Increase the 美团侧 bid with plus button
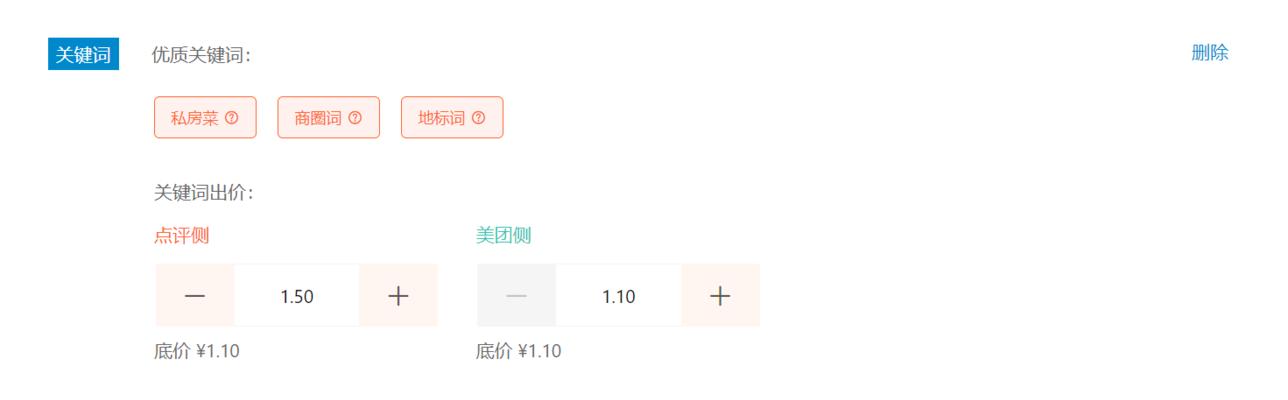The height and width of the screenshot is (400, 1288). (x=720, y=296)
